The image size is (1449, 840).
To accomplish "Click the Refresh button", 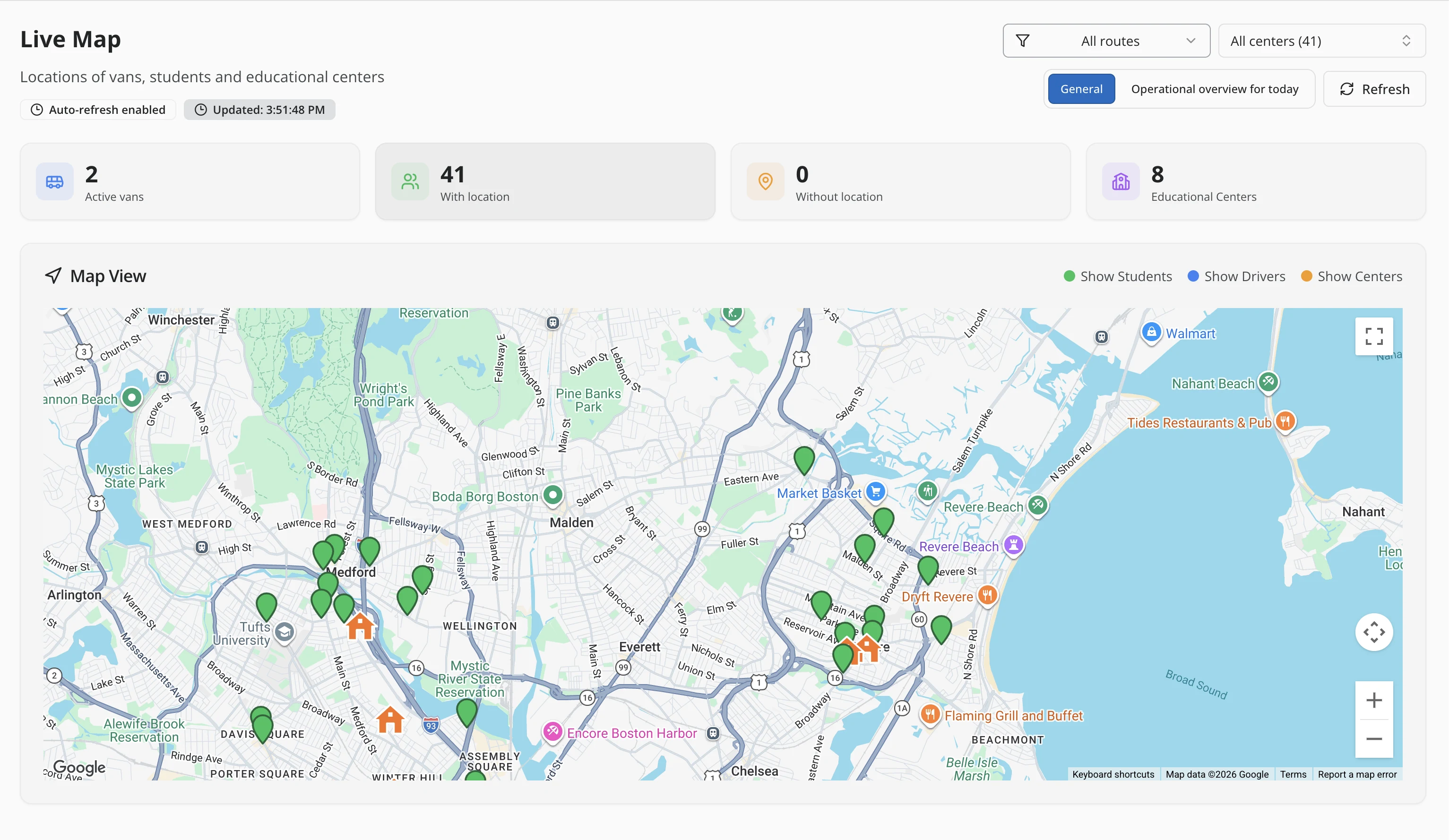I will coord(1374,89).
